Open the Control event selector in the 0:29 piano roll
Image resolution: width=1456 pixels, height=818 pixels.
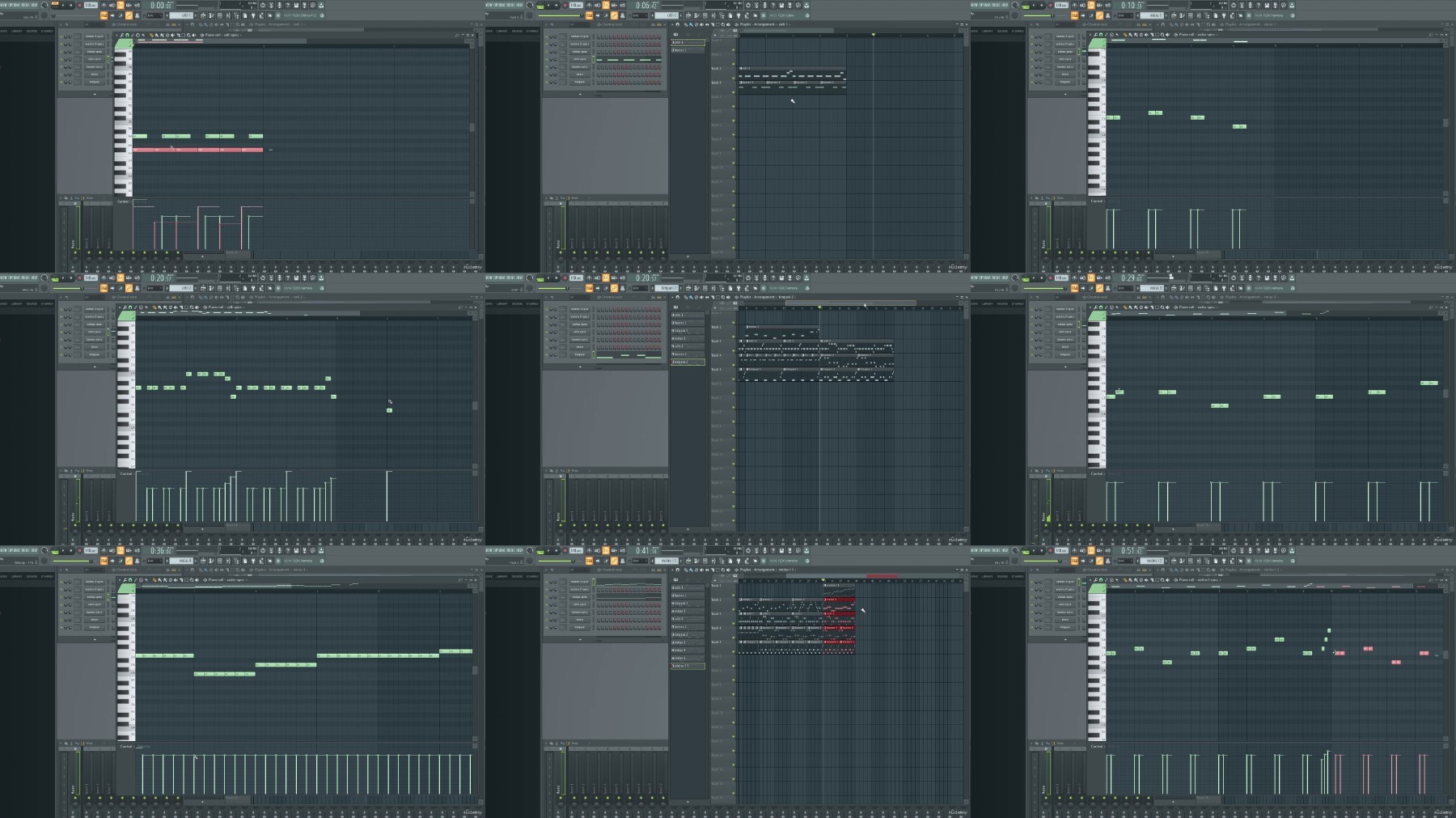pos(1098,473)
